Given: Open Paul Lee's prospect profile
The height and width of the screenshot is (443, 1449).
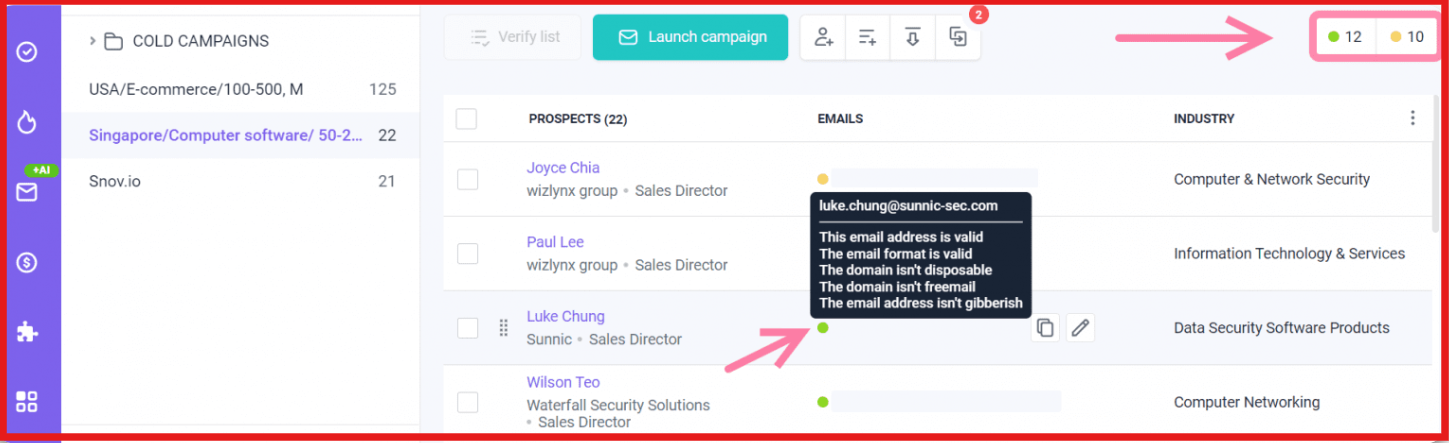Looking at the screenshot, I should tap(555, 242).
